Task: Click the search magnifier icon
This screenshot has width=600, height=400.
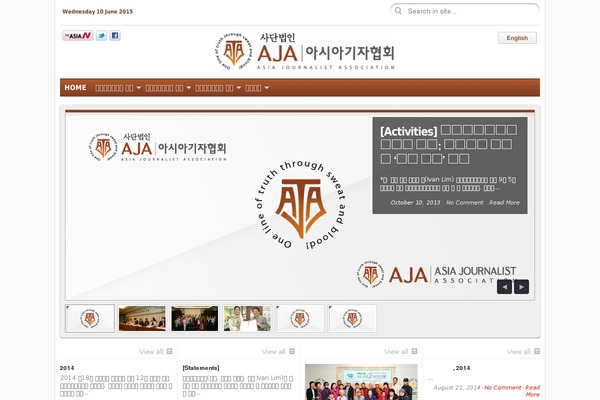Action: coord(398,11)
